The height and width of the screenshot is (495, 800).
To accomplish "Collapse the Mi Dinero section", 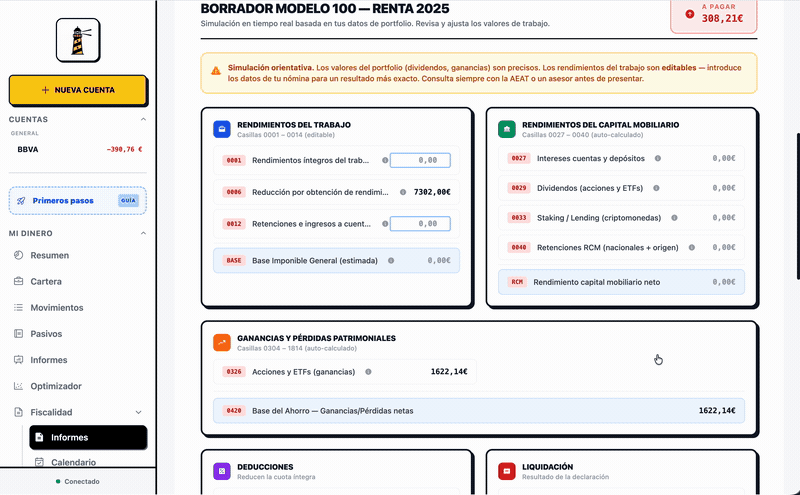I will [x=143, y=233].
